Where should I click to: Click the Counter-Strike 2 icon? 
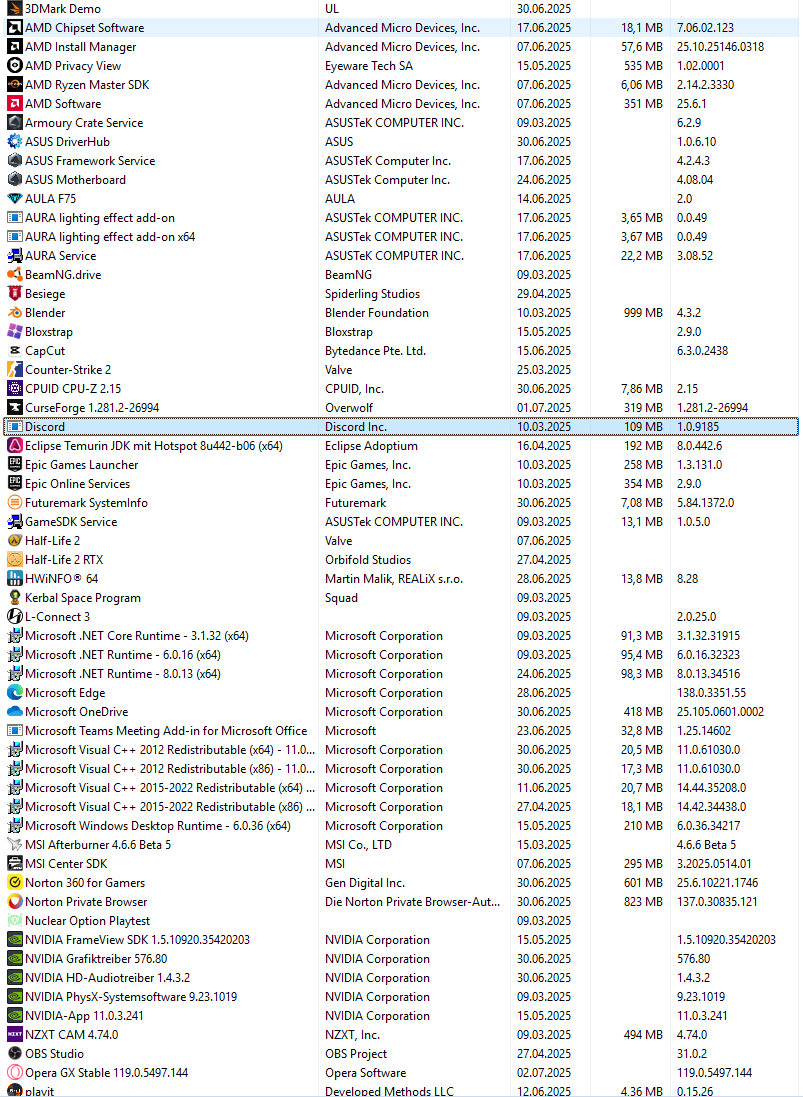click(x=15, y=369)
